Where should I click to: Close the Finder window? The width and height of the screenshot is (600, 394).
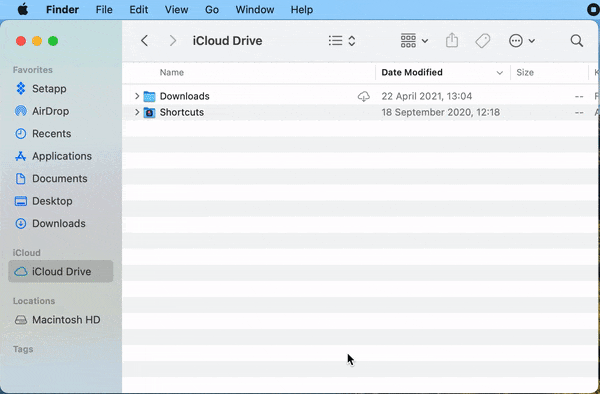click(21, 41)
